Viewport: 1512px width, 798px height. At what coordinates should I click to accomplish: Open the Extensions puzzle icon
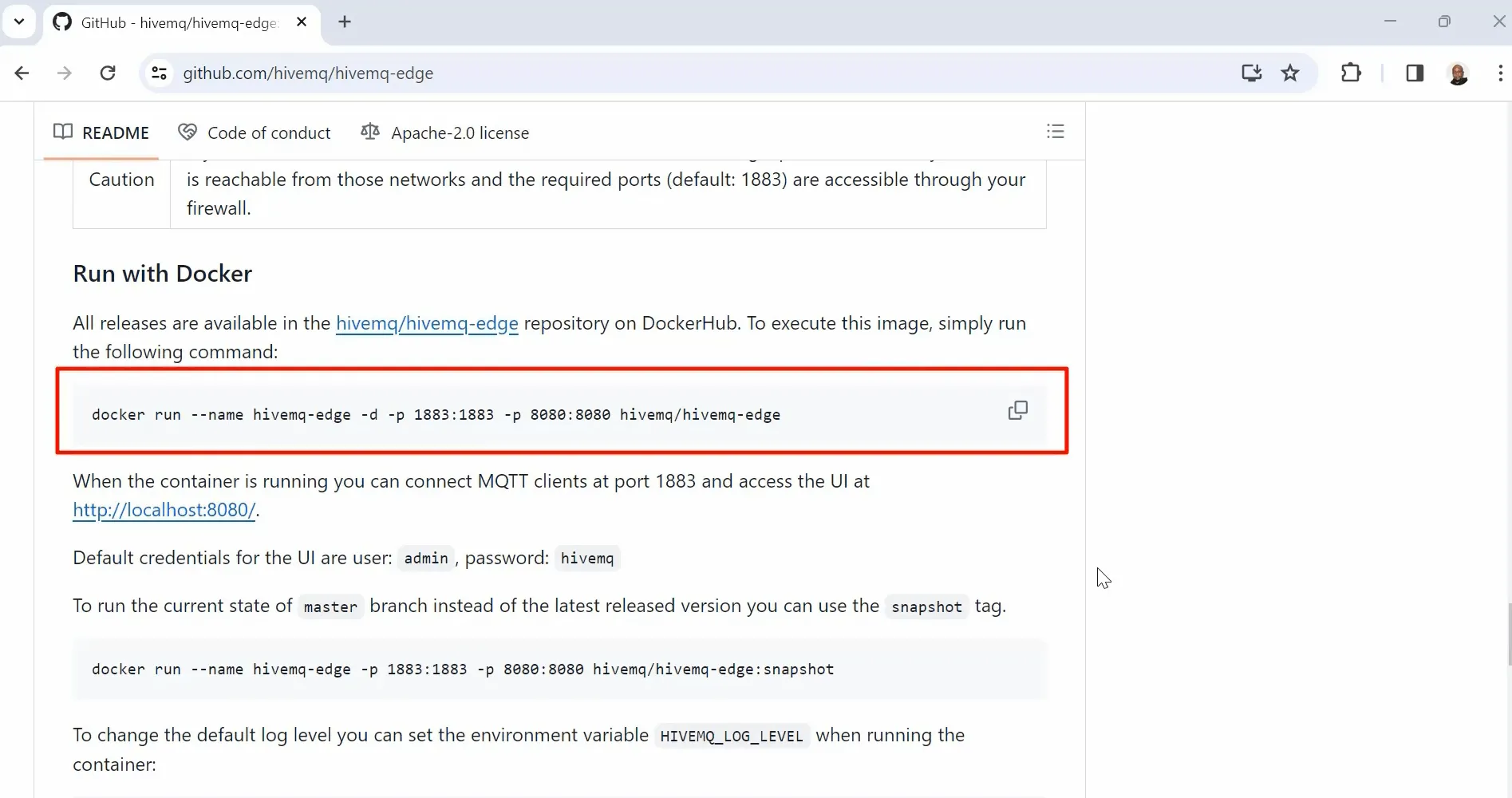click(1351, 73)
